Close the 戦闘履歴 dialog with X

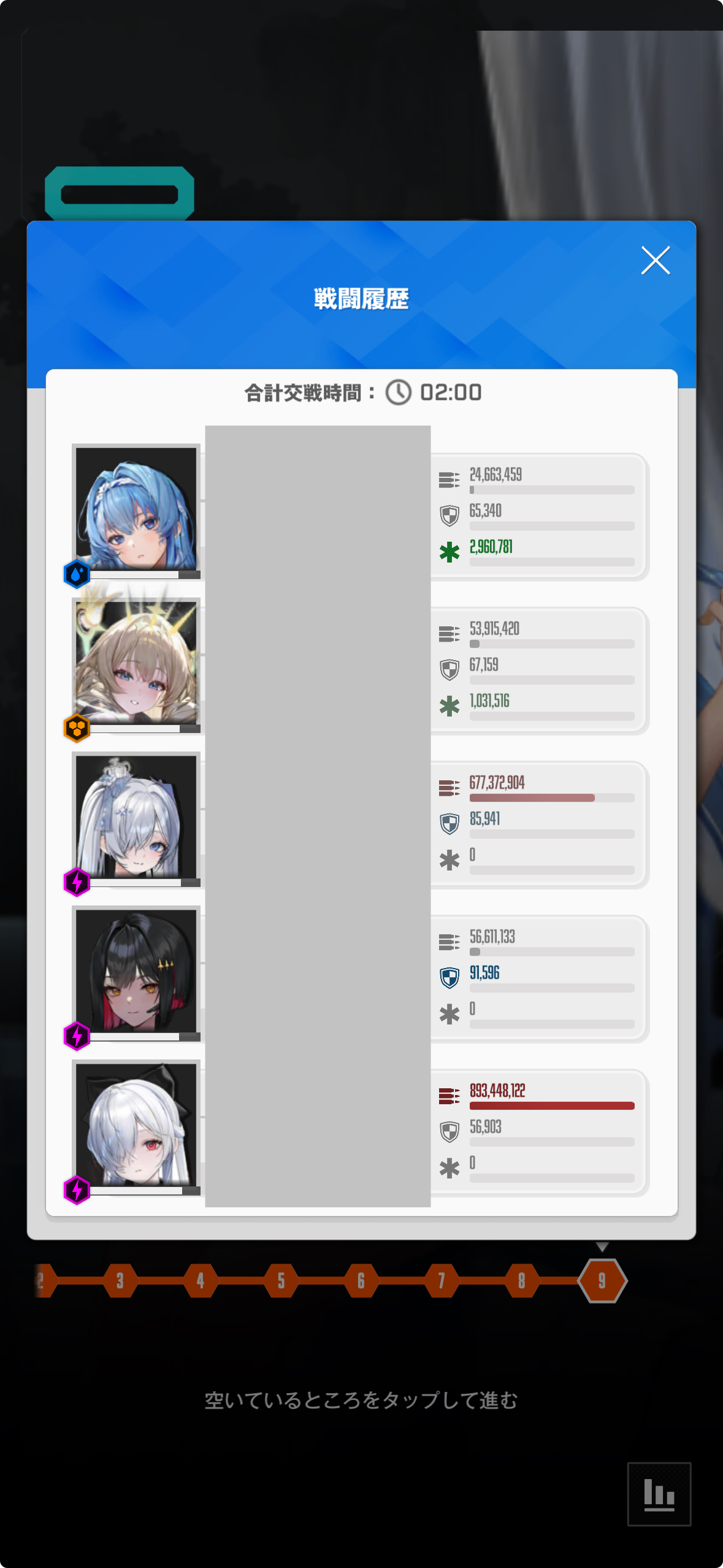tap(655, 260)
